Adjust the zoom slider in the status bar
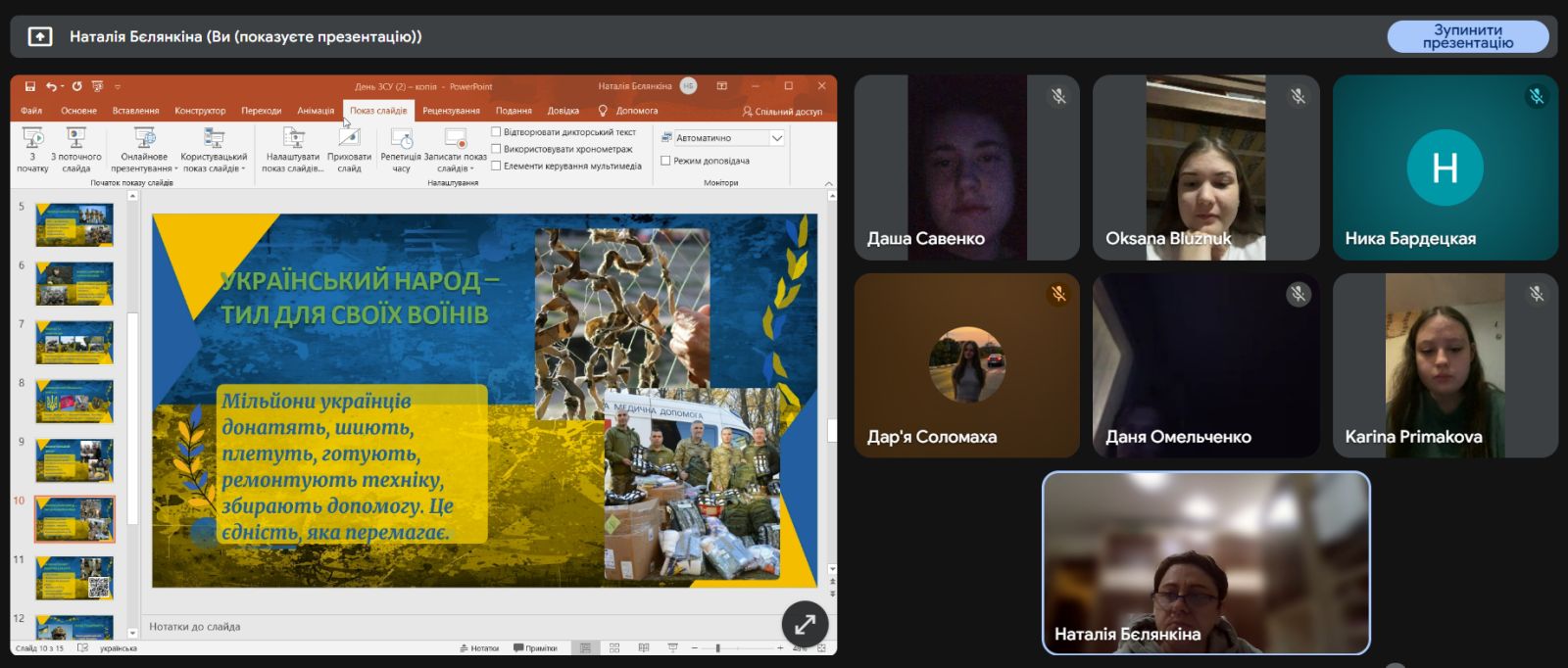This screenshot has width=1568, height=668. (x=717, y=648)
